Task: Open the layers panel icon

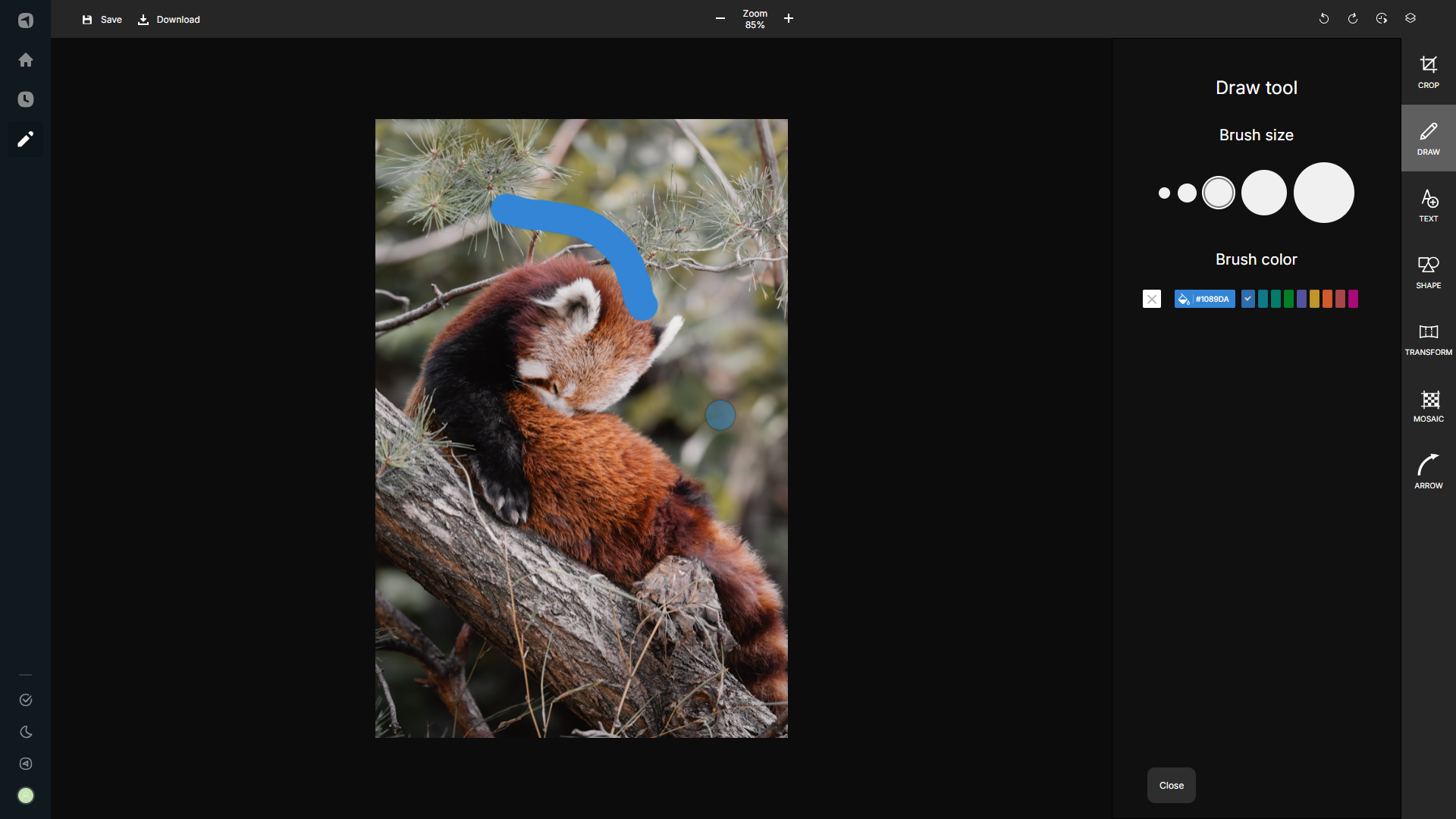Action: point(1410,17)
